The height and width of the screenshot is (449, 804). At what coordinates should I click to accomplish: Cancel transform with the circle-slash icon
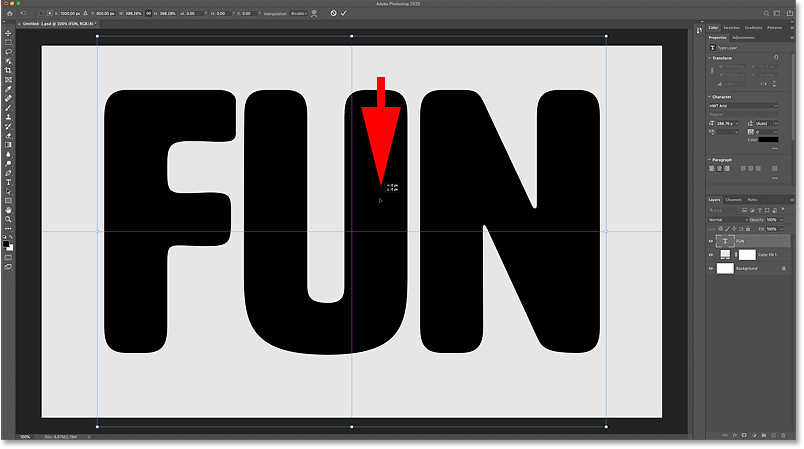click(333, 13)
